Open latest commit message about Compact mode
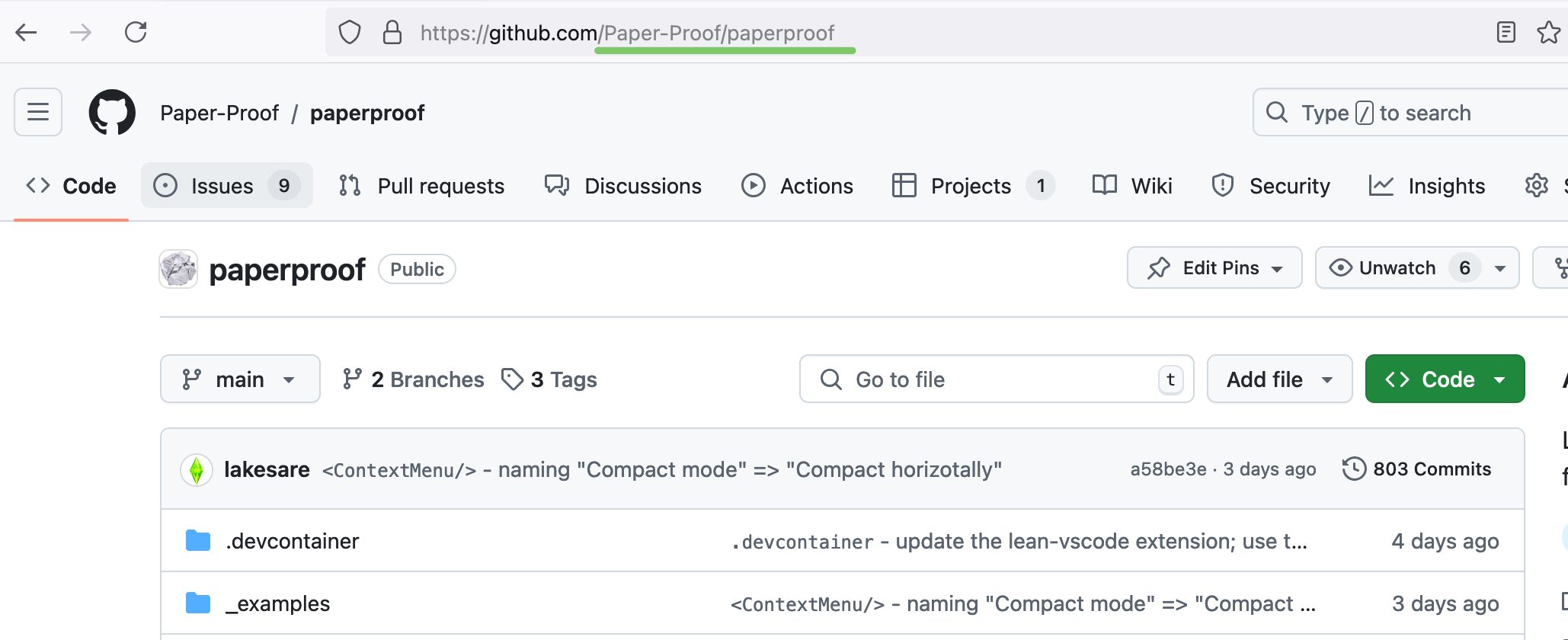 [x=662, y=469]
